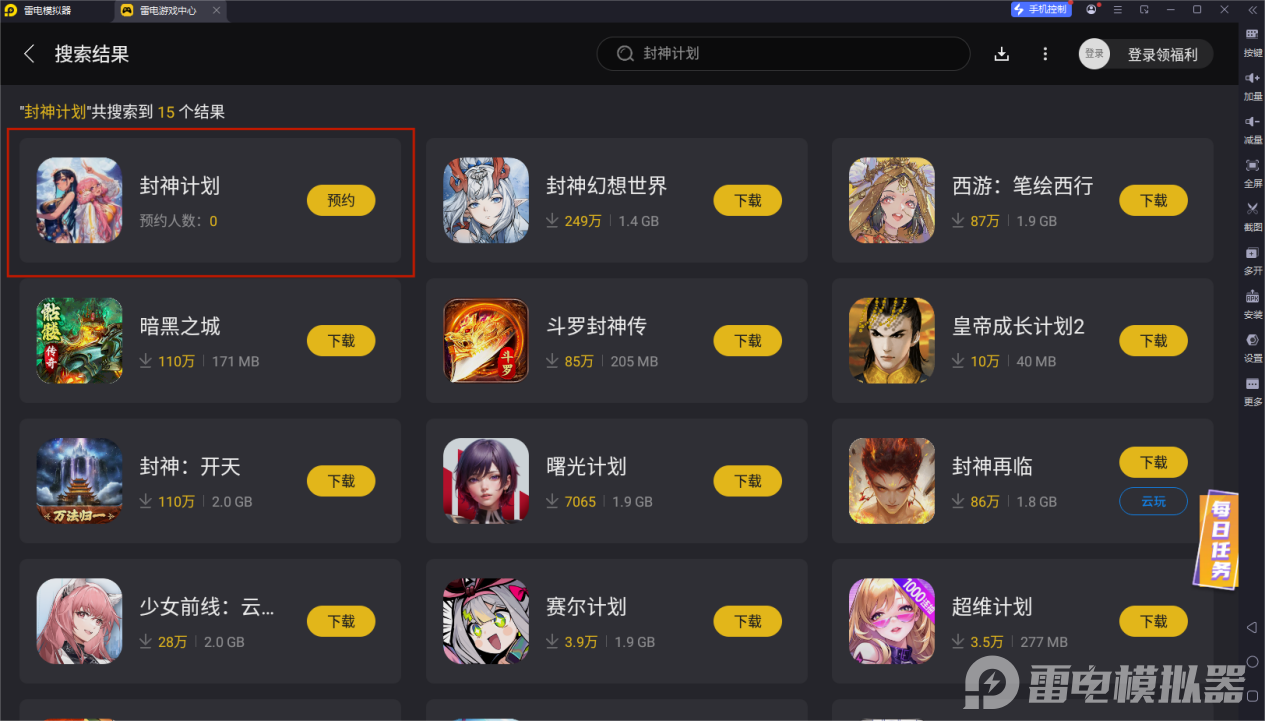Click 手机控制 button in title bar
The width and height of the screenshot is (1265, 721).
pos(1041,9)
